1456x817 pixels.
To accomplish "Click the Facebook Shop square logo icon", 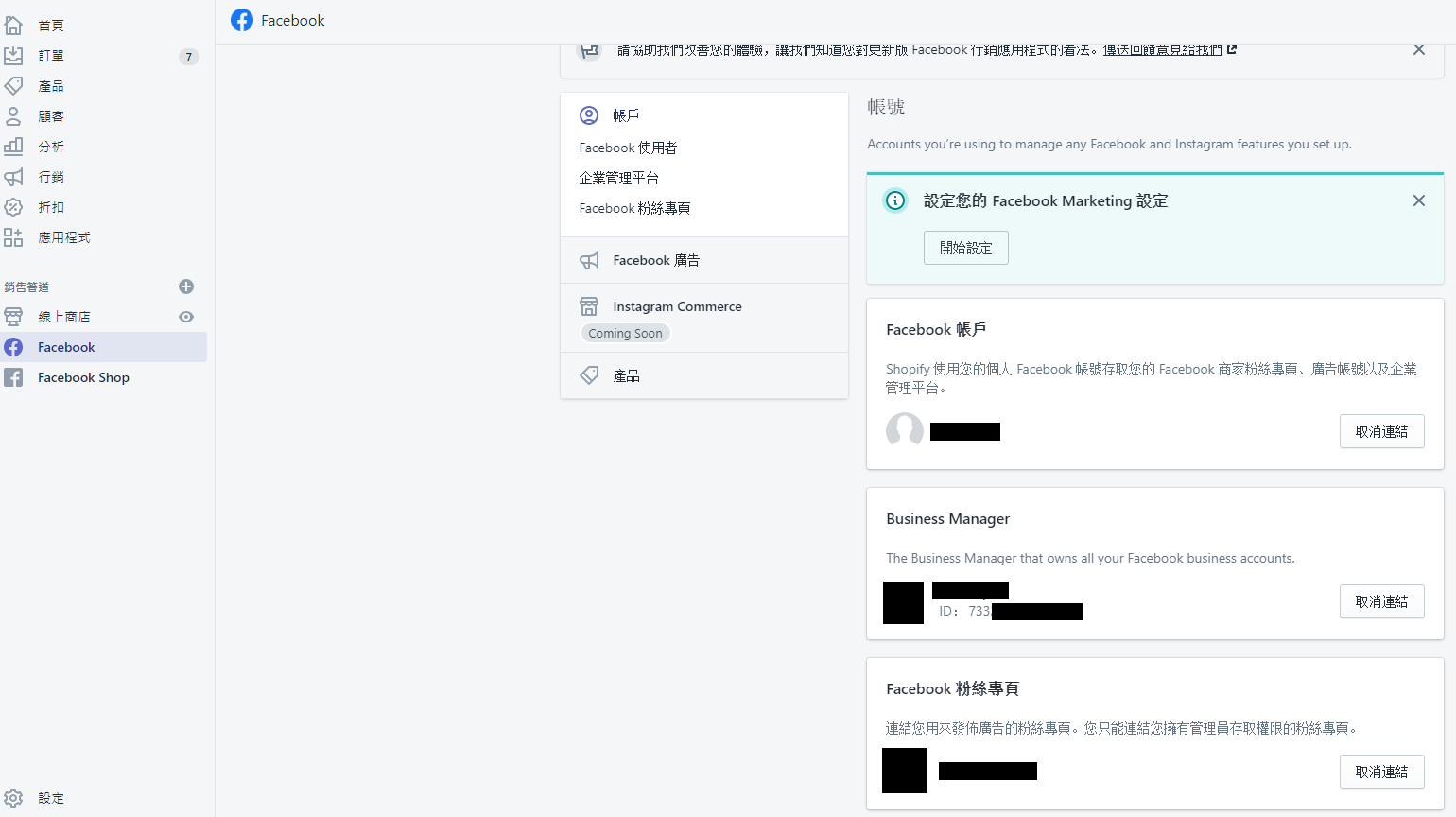I will tap(13, 377).
